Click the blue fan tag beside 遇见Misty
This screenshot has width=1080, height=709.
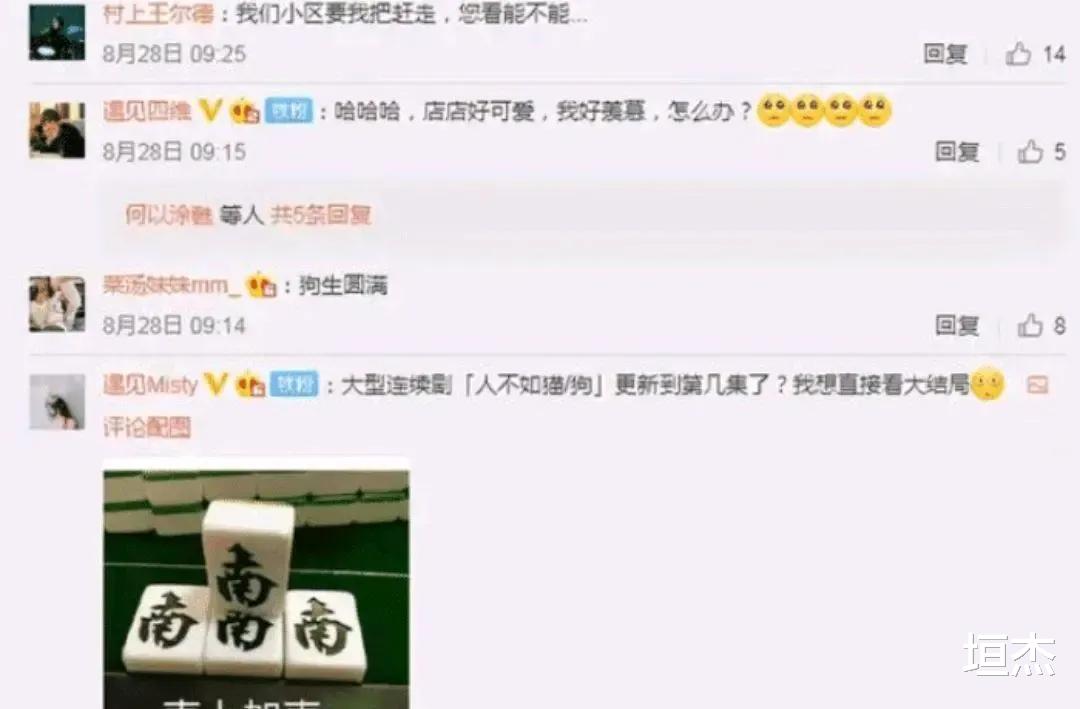(x=295, y=384)
